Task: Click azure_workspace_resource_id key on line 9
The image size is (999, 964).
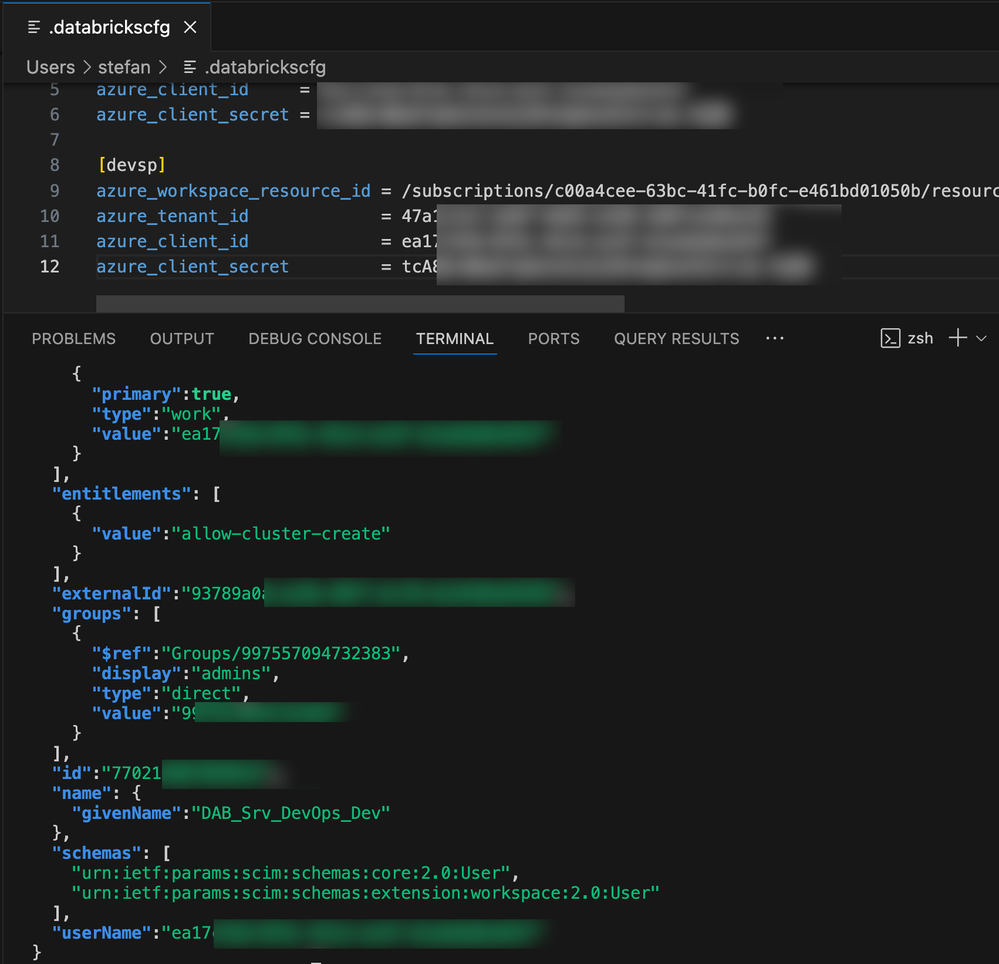Action: click(x=233, y=190)
